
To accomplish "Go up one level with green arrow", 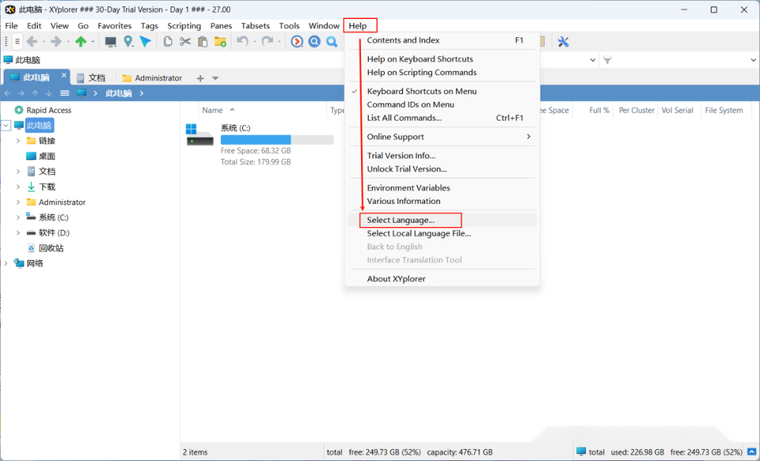I will (x=81, y=42).
